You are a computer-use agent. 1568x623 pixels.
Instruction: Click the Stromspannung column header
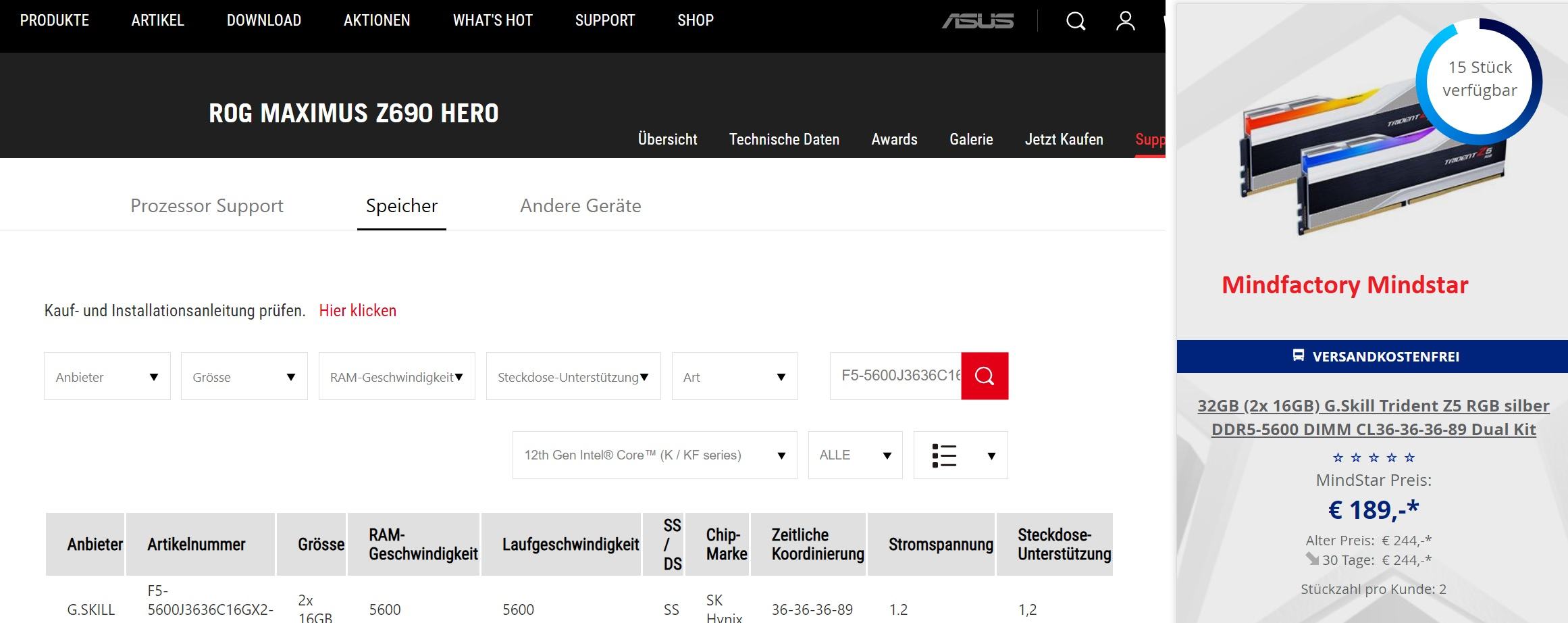(931, 545)
